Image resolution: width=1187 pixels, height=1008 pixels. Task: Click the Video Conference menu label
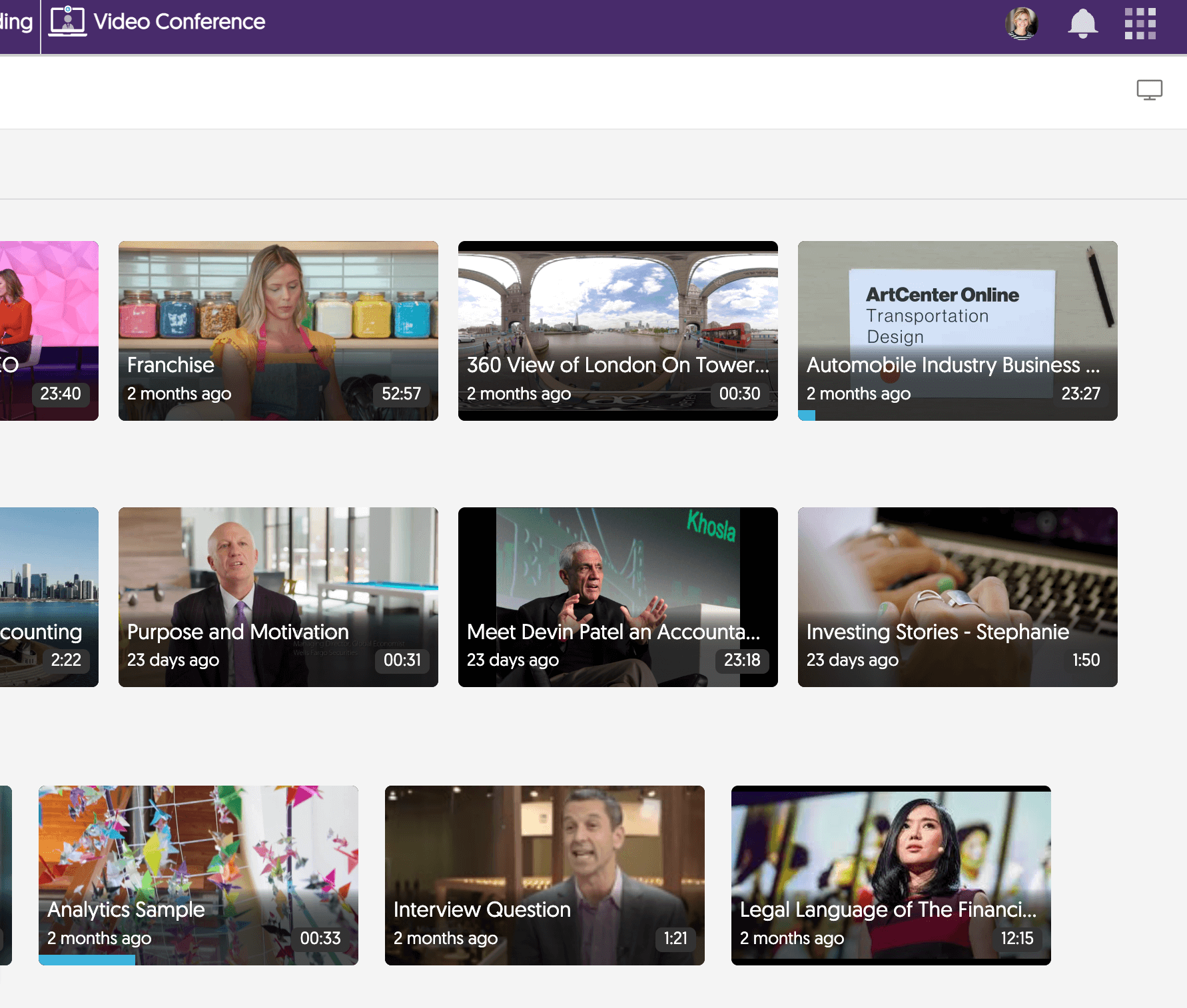(x=179, y=21)
